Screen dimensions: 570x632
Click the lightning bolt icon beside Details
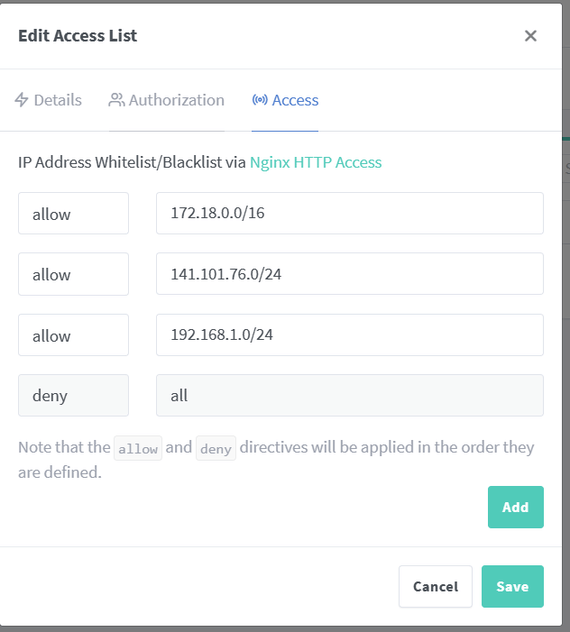(21, 100)
